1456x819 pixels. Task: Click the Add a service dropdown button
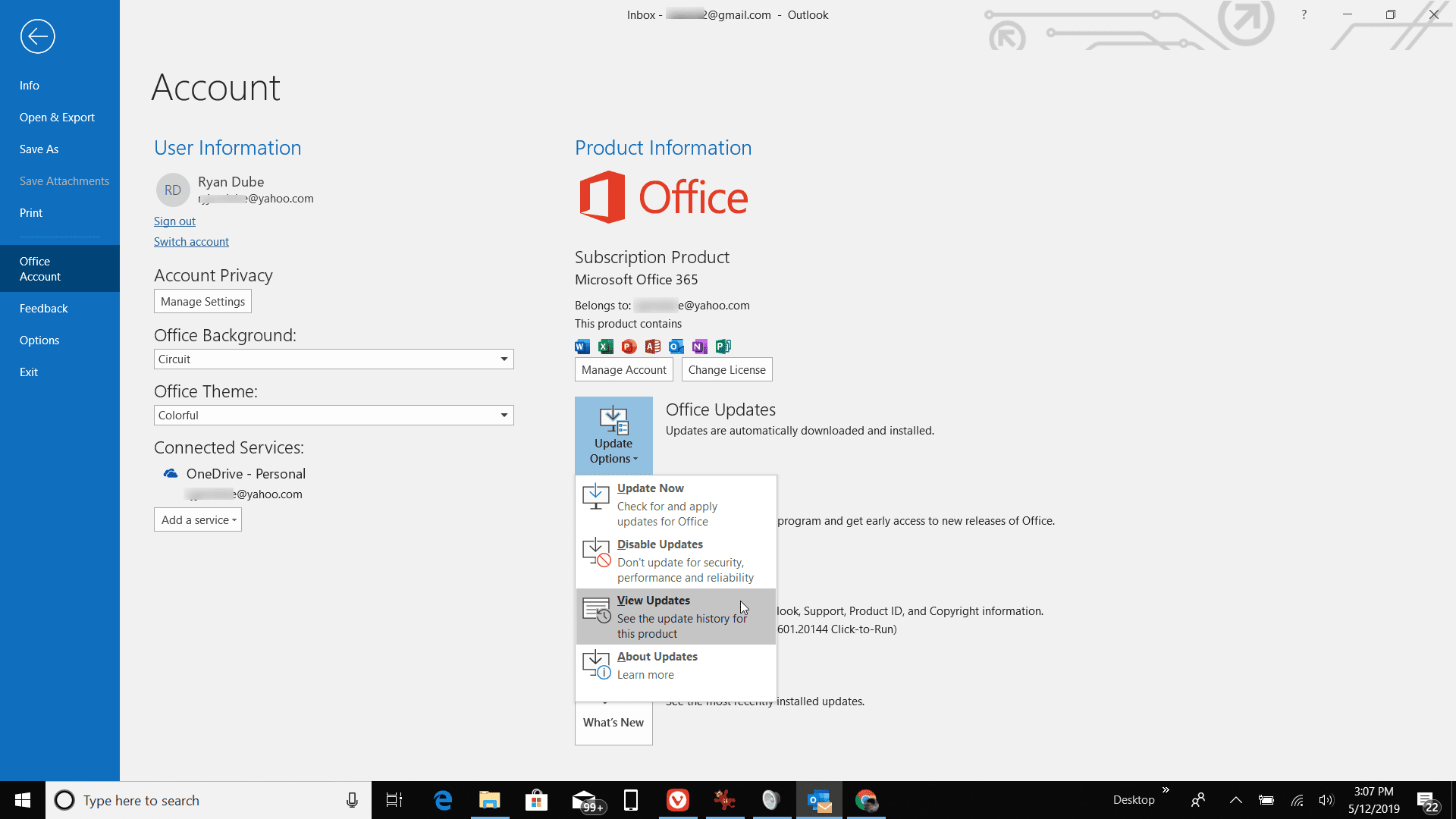198,519
